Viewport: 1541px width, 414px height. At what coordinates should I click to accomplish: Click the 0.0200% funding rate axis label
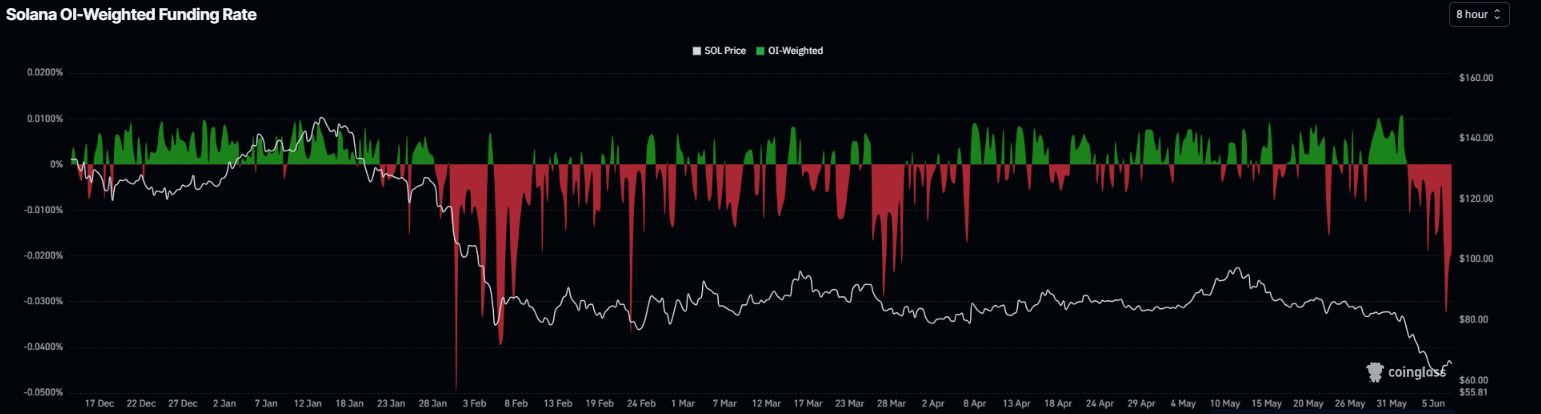pyautogui.click(x=45, y=73)
